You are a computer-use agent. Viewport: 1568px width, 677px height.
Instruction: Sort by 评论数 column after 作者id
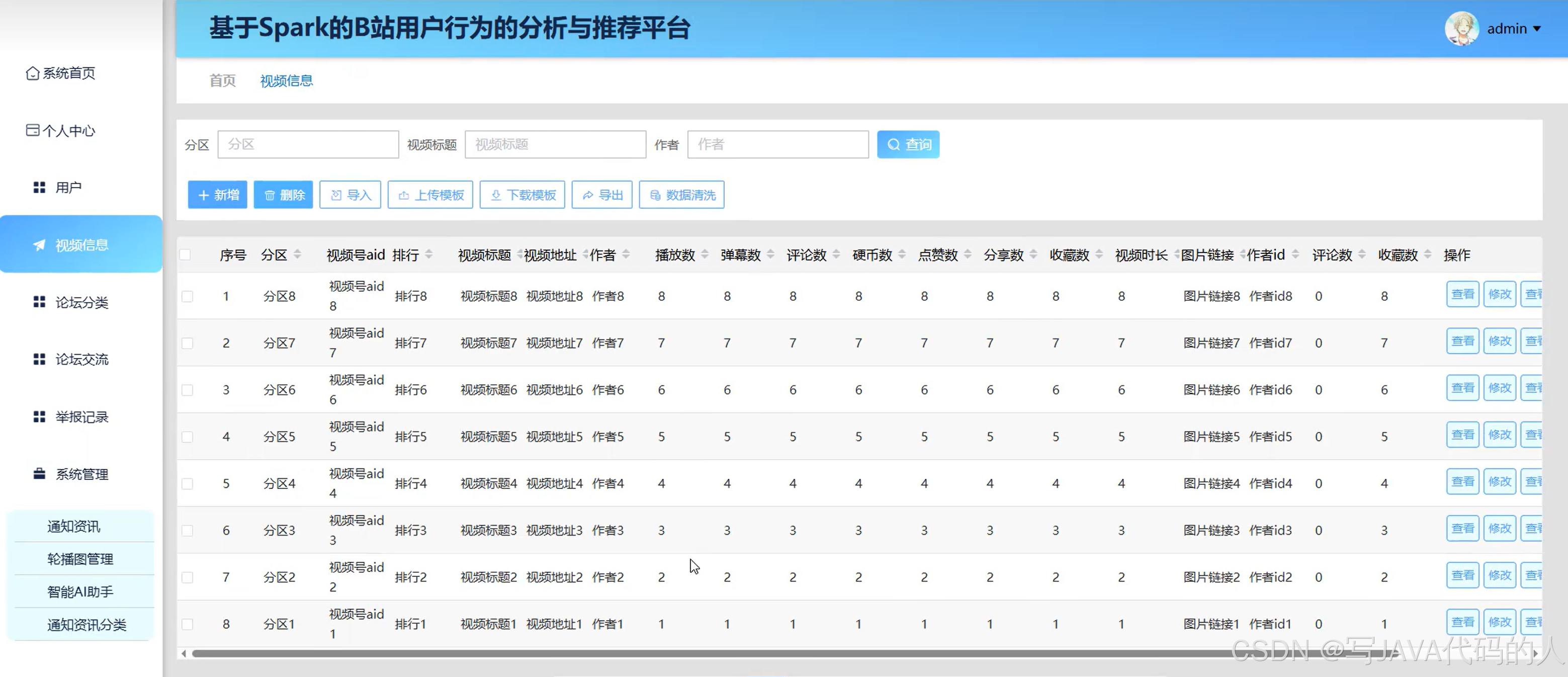click(x=1362, y=255)
